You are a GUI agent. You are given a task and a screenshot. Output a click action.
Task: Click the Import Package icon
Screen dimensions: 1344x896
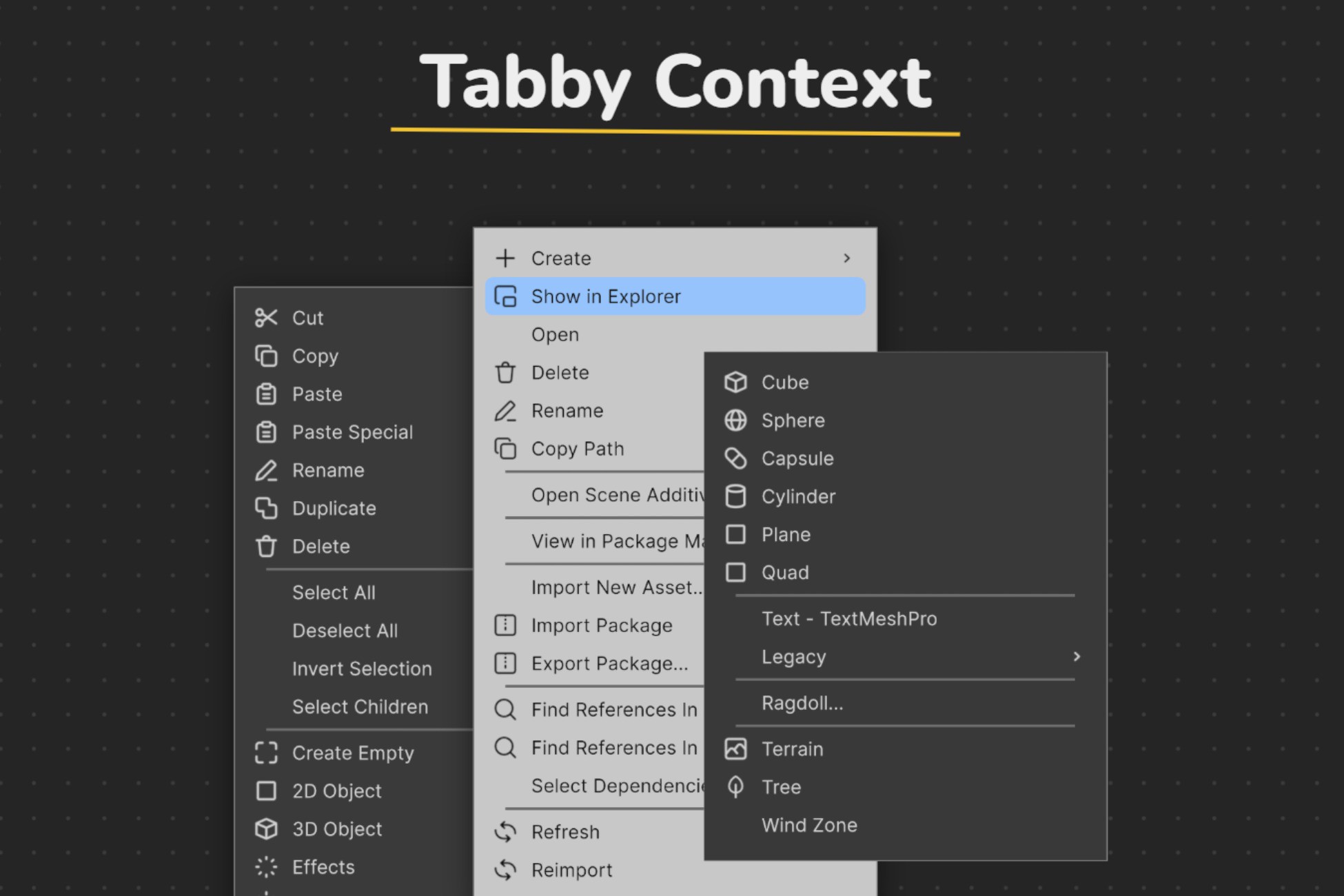pyautogui.click(x=505, y=626)
